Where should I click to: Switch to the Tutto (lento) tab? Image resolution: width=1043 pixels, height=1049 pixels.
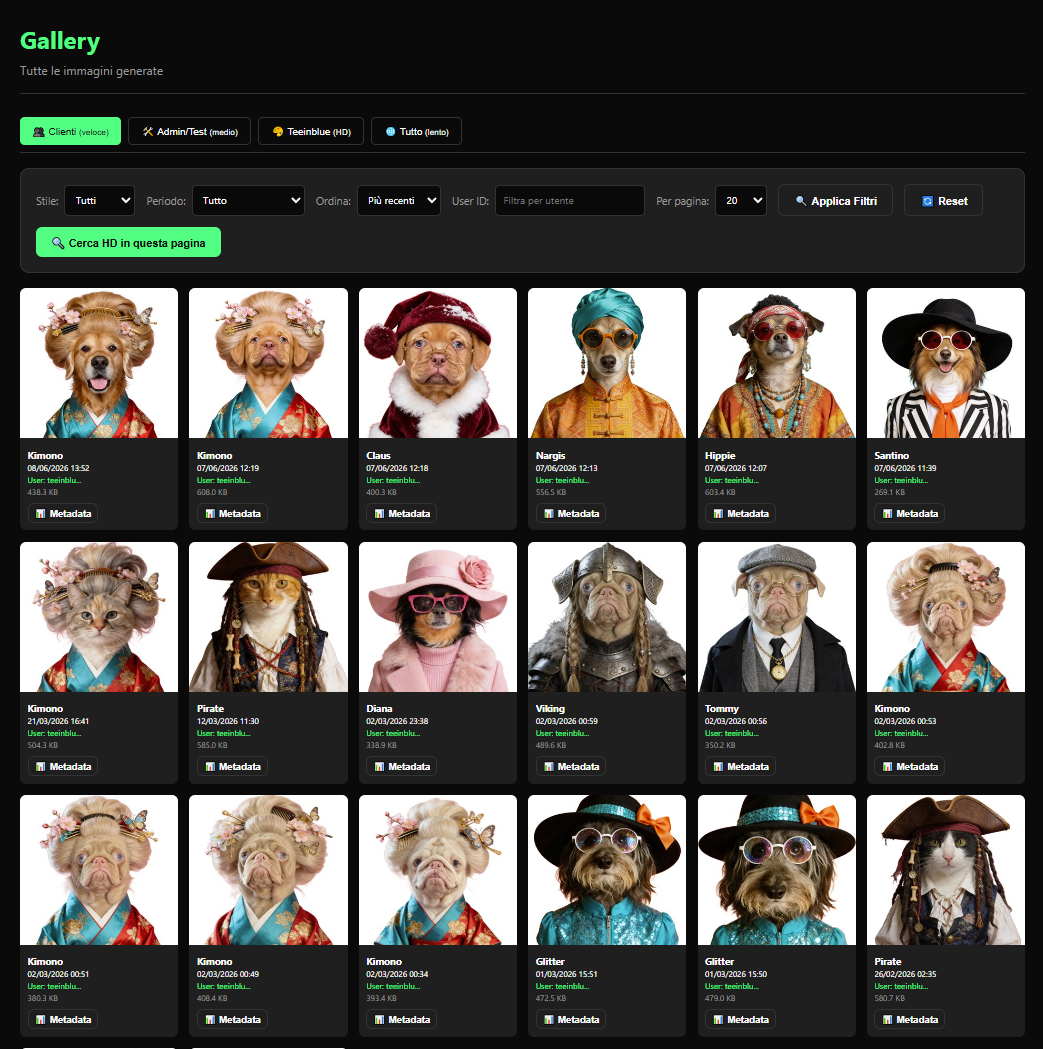pyautogui.click(x=416, y=131)
